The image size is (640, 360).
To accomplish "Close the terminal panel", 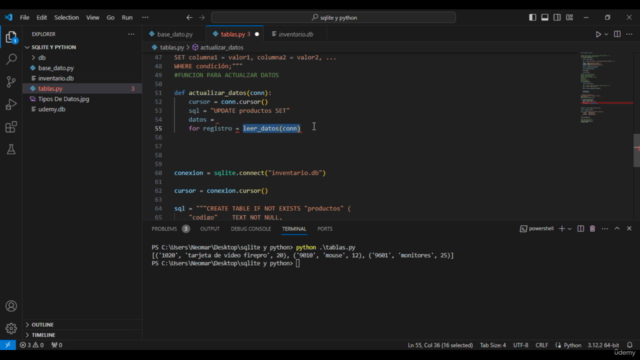I will point(629,229).
